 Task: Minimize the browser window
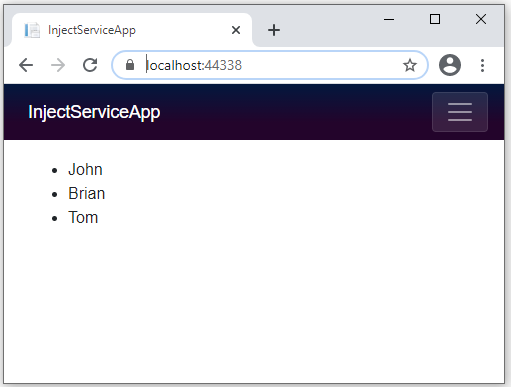pos(389,19)
